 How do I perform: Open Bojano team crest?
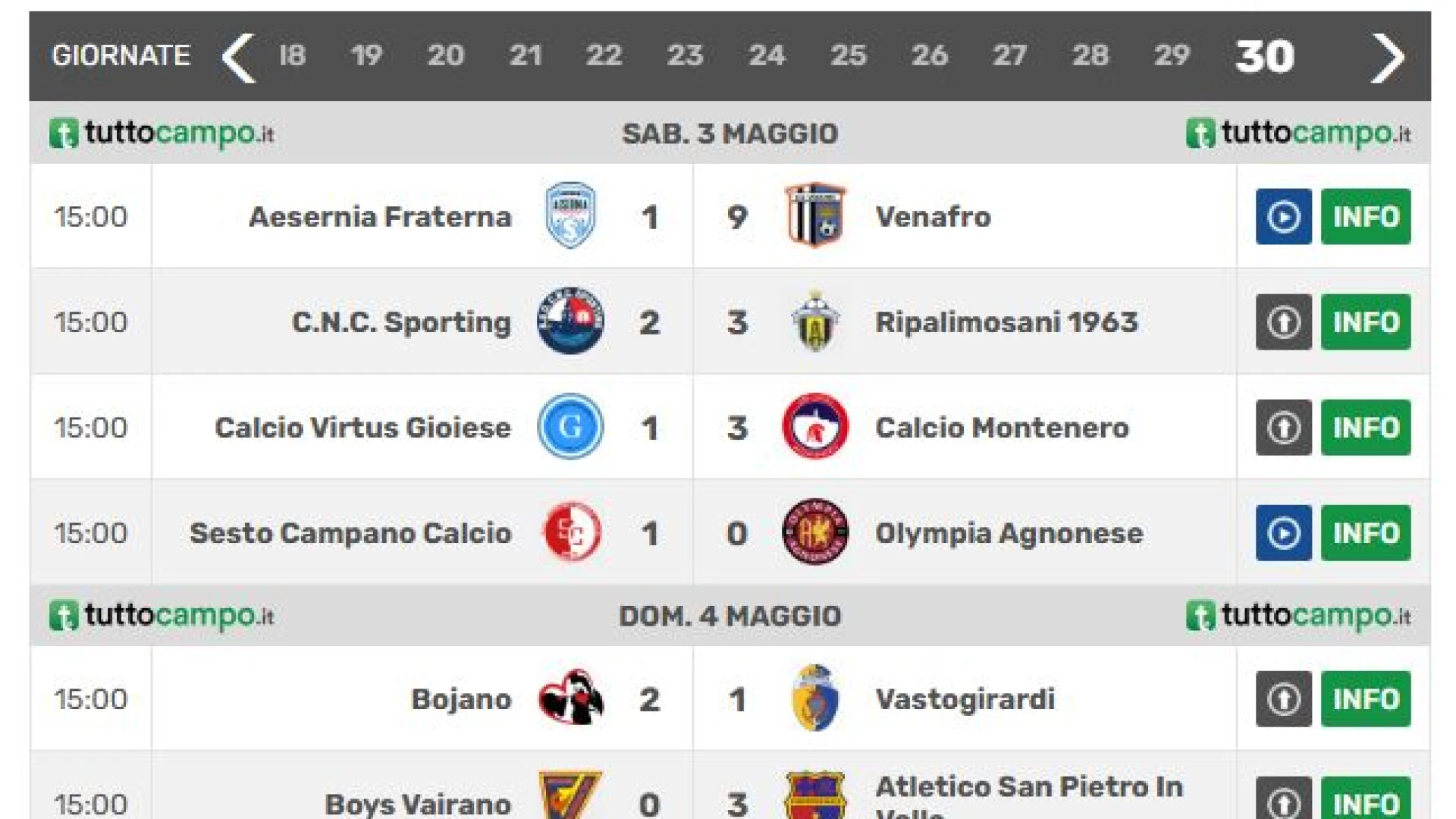point(570,698)
